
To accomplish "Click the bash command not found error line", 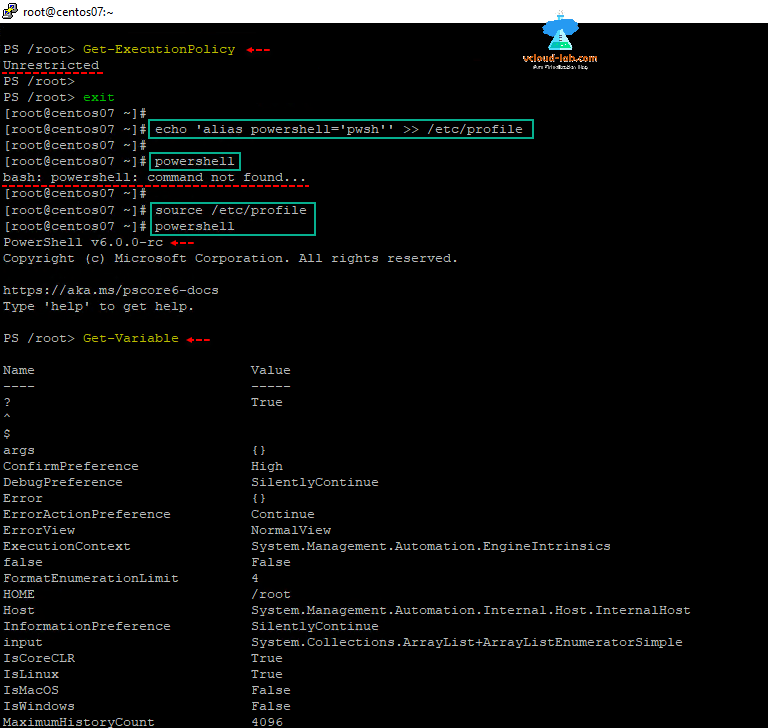I will tap(154, 177).
